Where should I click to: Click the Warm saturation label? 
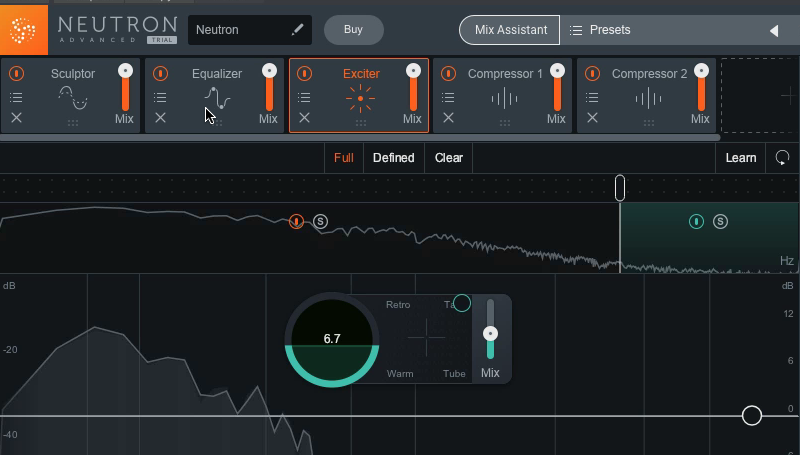click(x=400, y=374)
